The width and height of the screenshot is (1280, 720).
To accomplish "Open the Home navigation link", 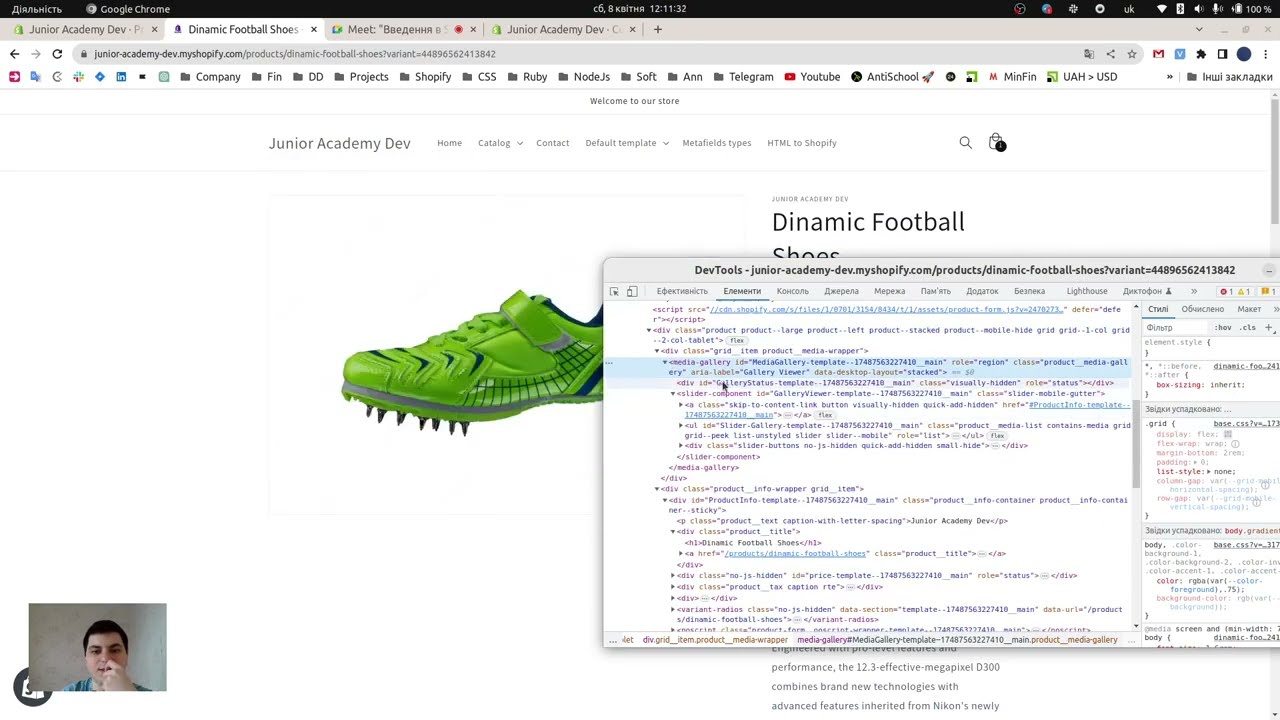I will (449, 143).
